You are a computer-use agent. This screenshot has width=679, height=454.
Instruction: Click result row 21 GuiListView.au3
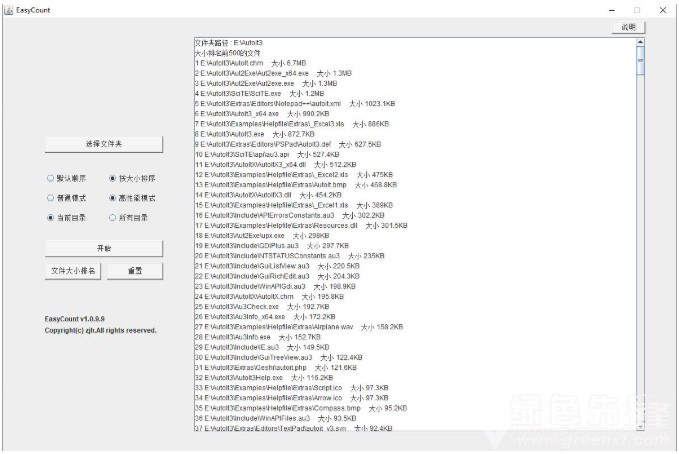[x=277, y=266]
